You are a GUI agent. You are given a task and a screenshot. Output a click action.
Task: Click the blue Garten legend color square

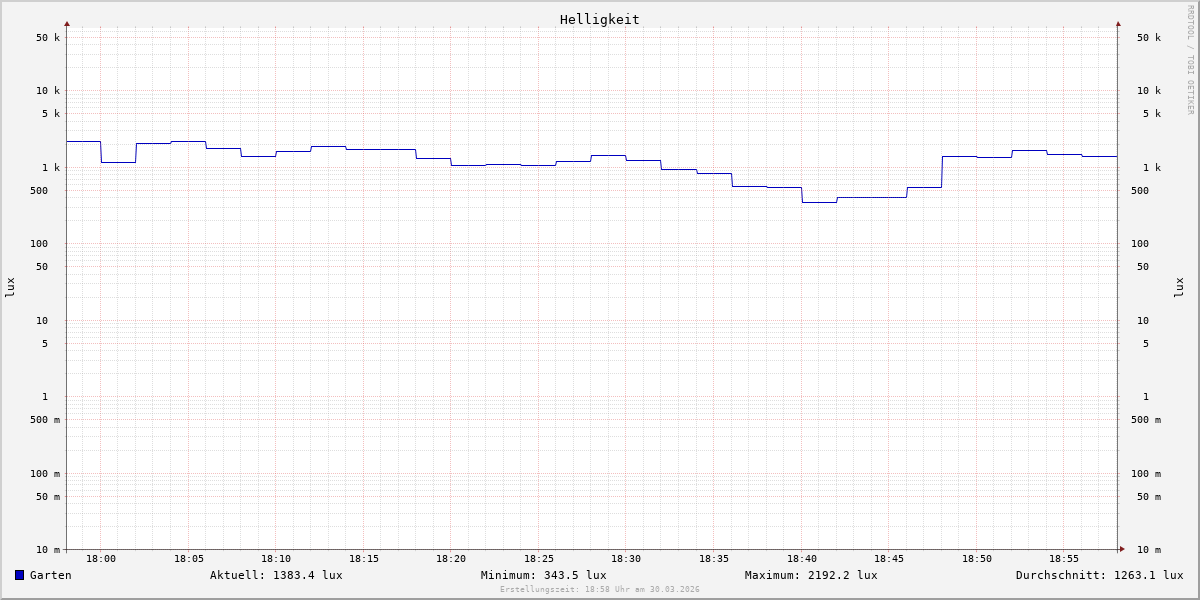(19, 575)
